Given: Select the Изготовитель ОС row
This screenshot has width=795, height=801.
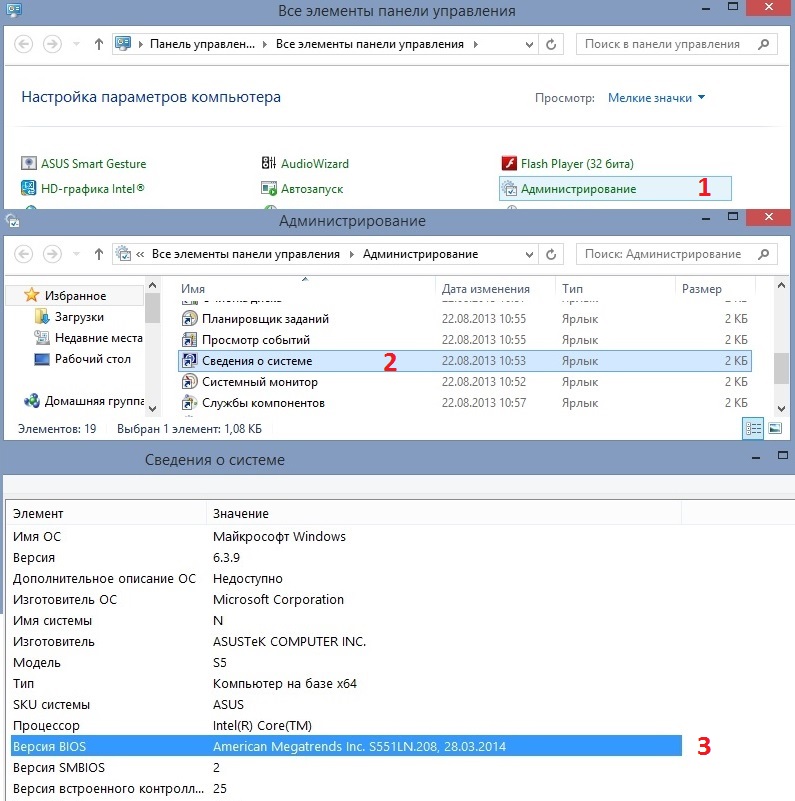Looking at the screenshot, I should tap(346, 599).
